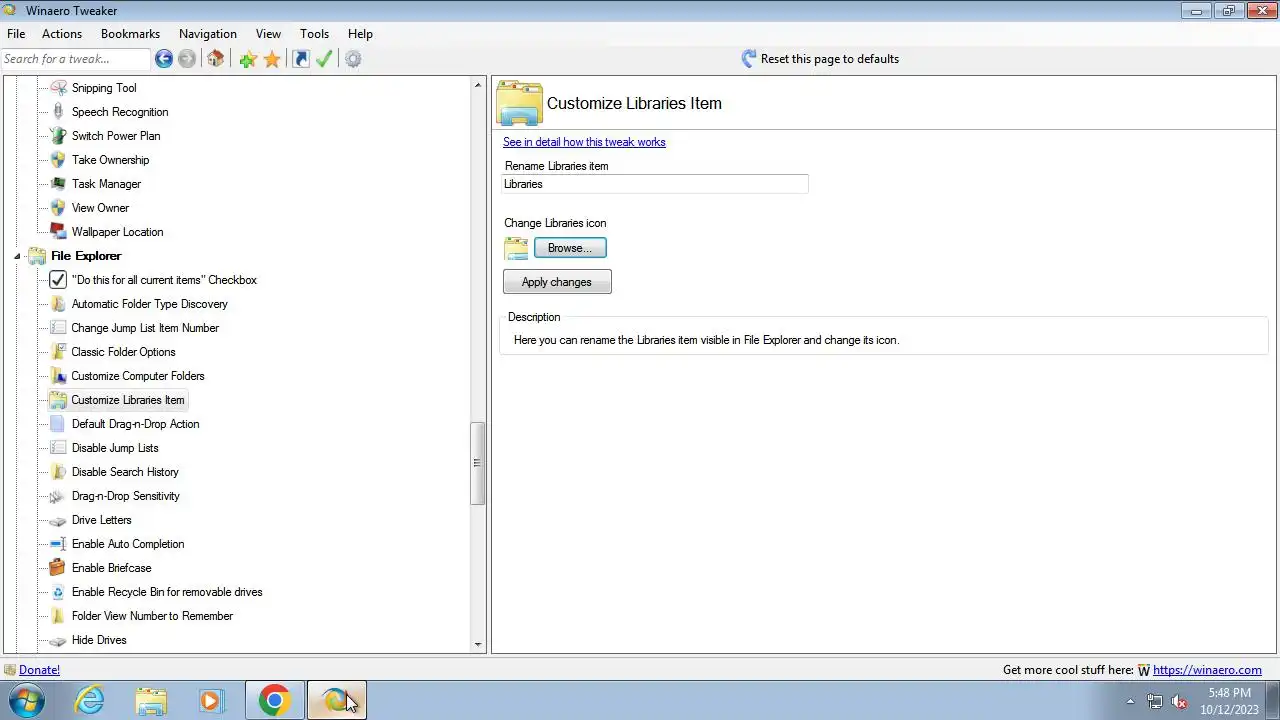Image resolution: width=1280 pixels, height=720 pixels.
Task: Click the Classic Folder Options icon
Action: click(58, 352)
